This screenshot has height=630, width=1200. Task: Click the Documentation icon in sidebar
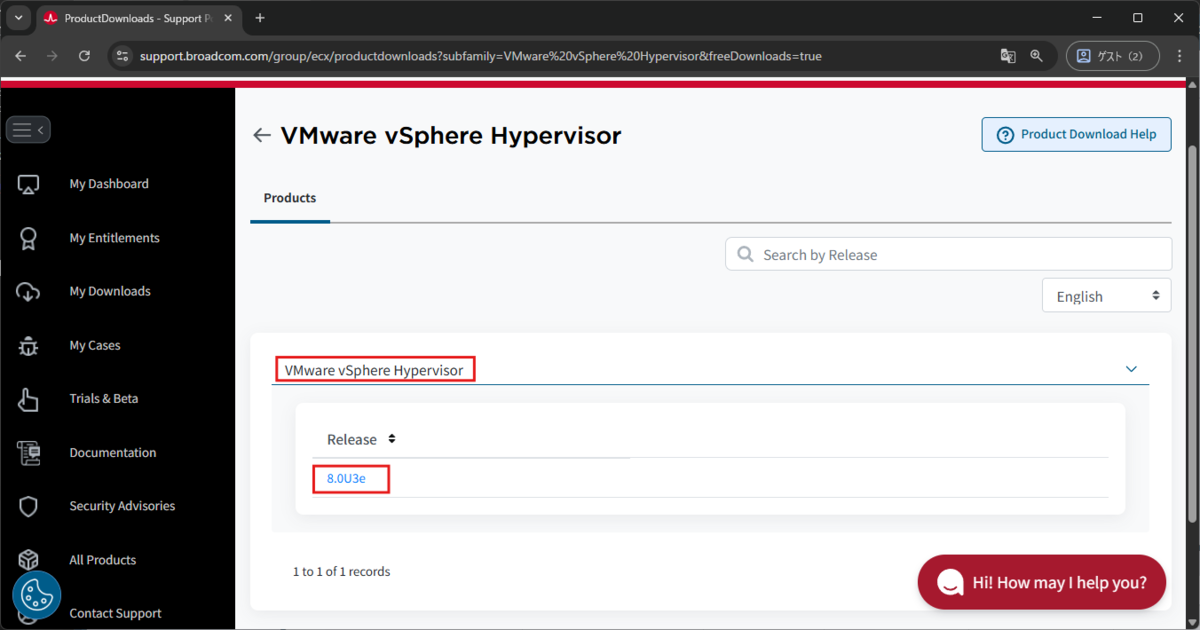(28, 453)
